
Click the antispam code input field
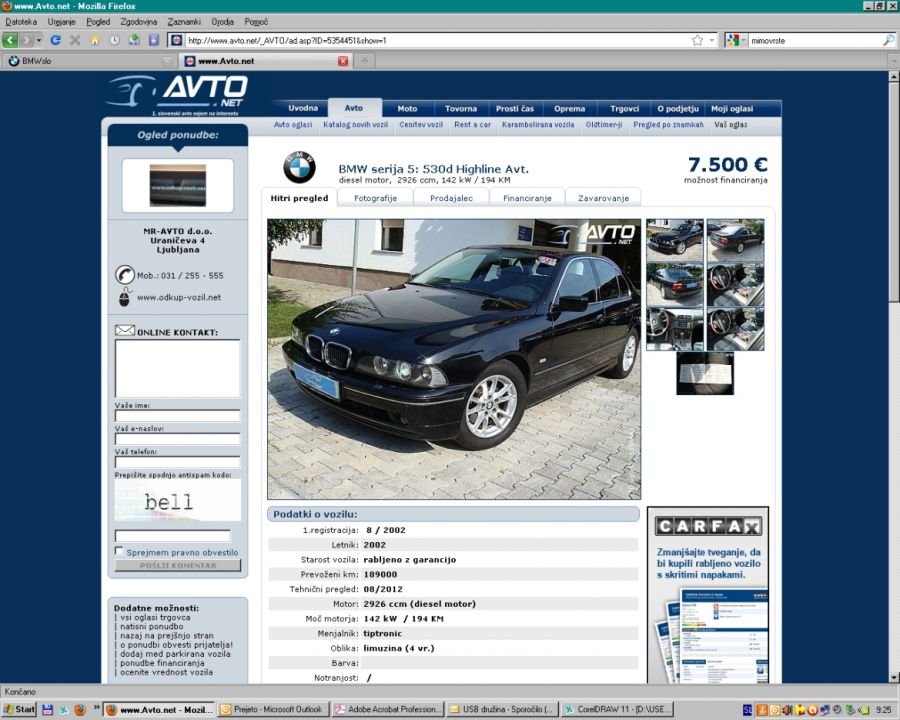tap(173, 536)
